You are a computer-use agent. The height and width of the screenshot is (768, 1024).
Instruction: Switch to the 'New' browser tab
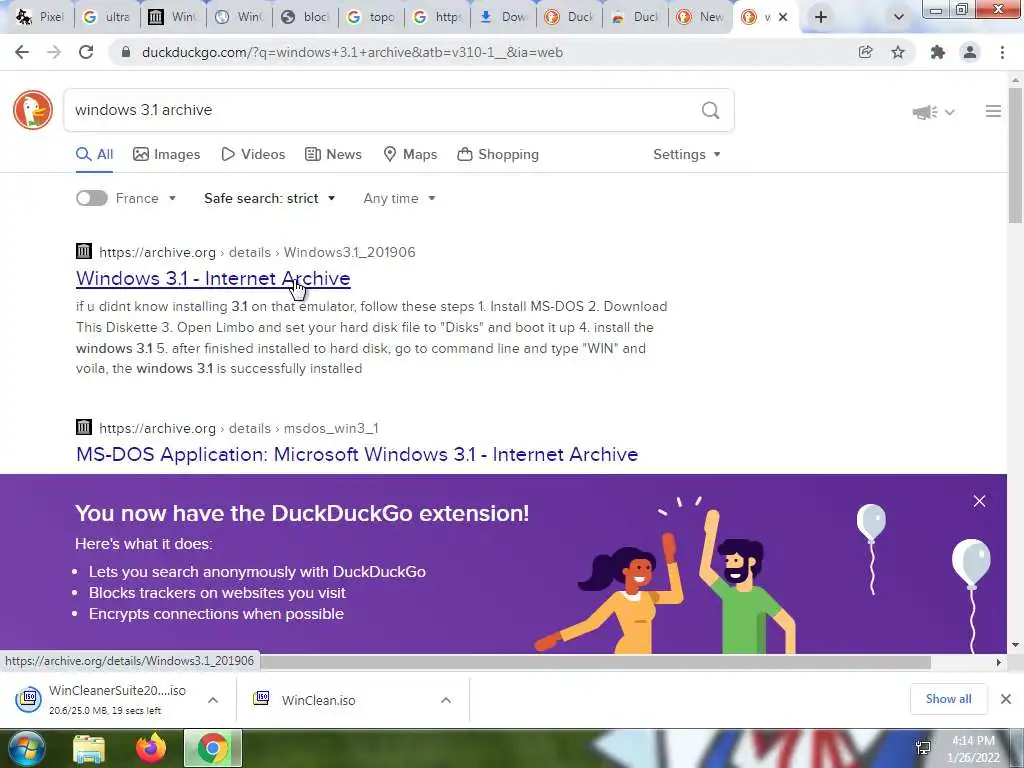click(x=701, y=17)
